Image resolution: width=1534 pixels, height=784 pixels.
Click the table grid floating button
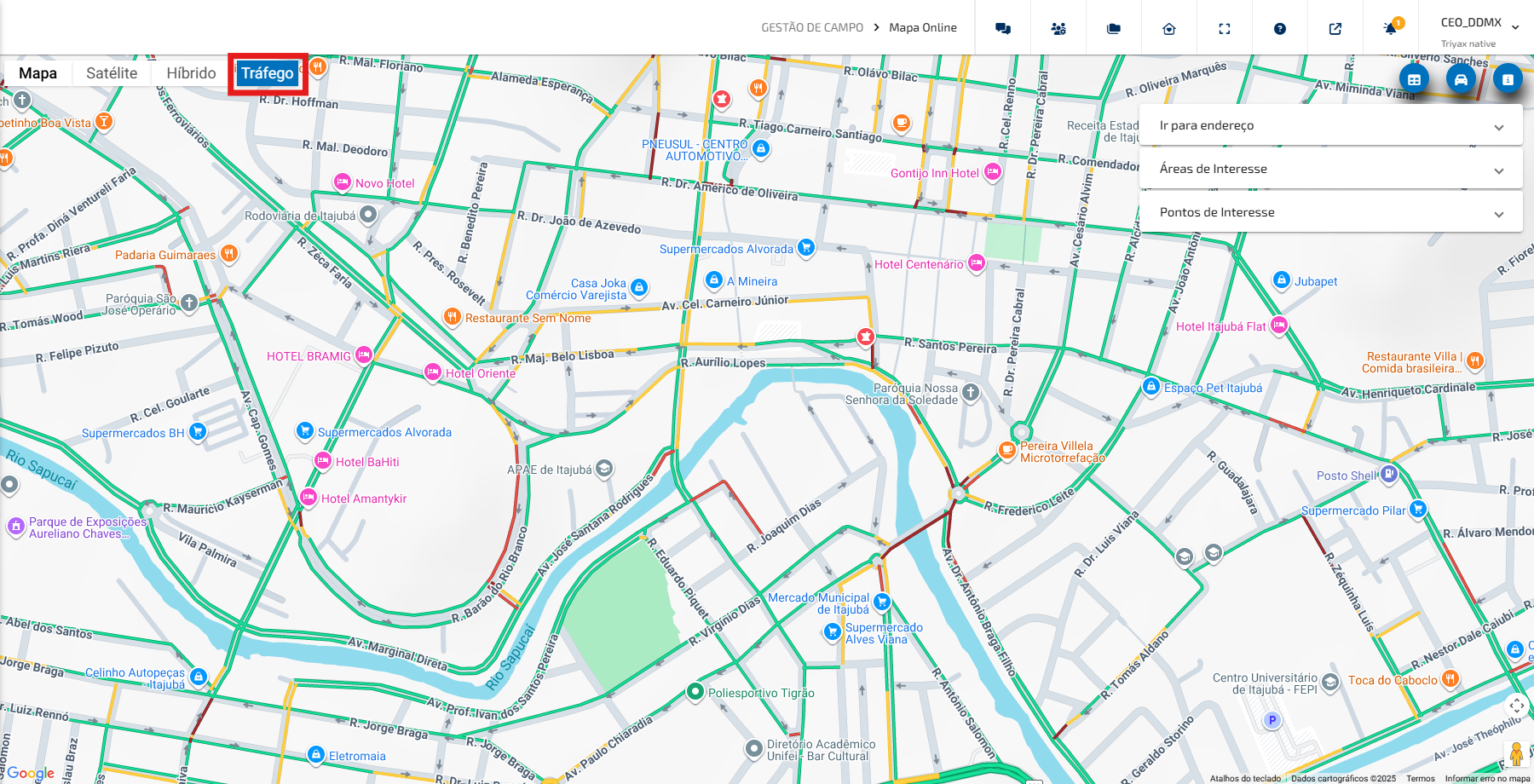[1414, 79]
